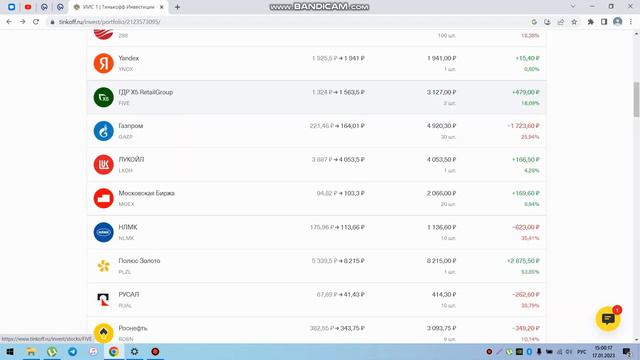Click the Bluetooth tray icon
Image resolution: width=640 pixels, height=360 pixels.
(x=529, y=351)
